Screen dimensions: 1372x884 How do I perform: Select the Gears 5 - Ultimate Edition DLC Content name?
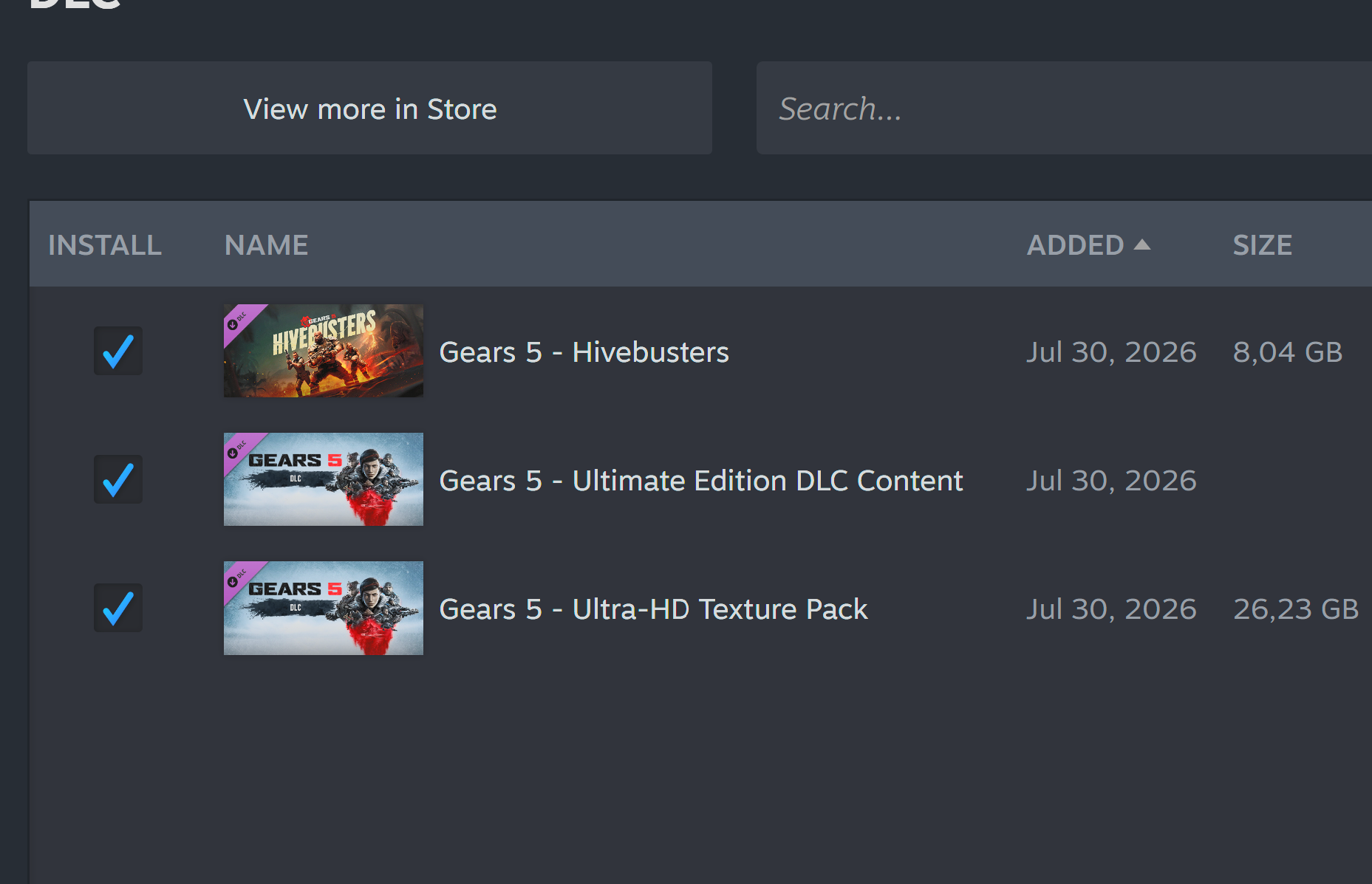[701, 481]
